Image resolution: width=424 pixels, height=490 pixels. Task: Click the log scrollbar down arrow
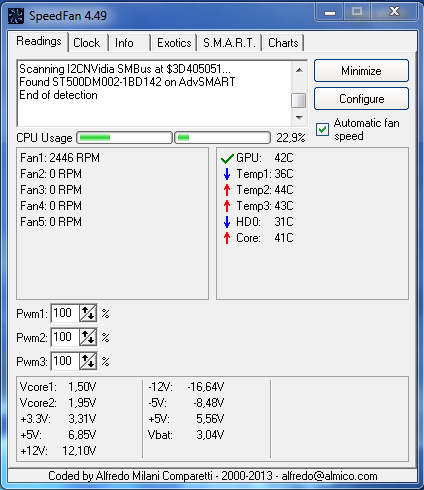[x=299, y=117]
